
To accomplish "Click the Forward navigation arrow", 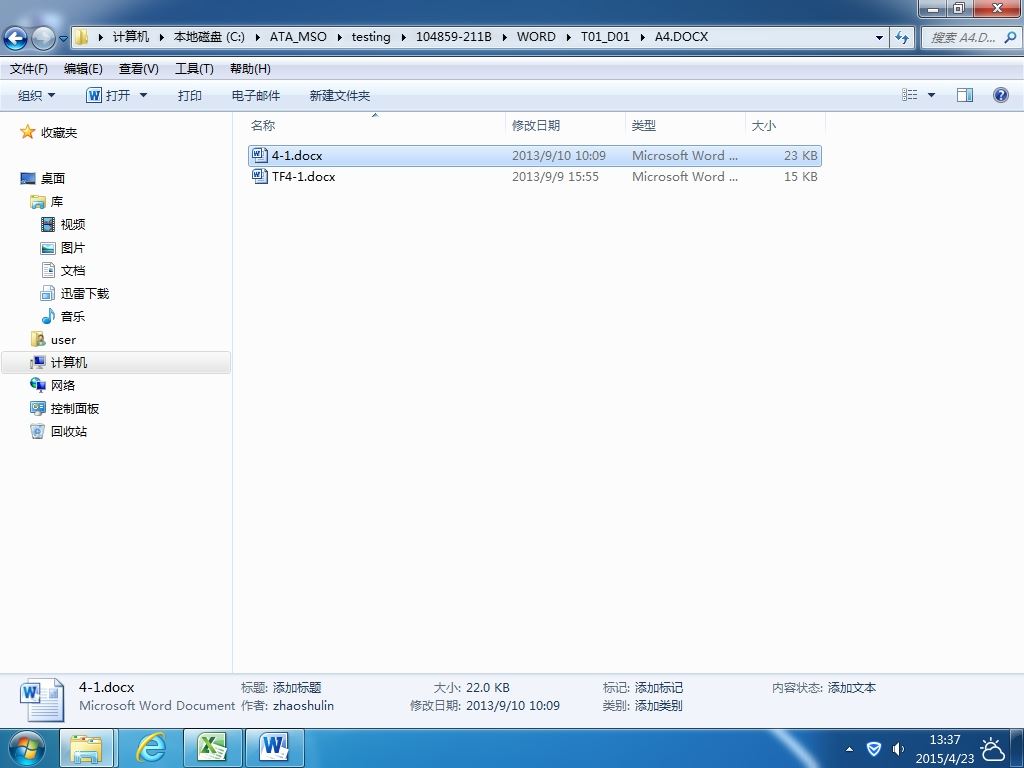I will point(43,38).
